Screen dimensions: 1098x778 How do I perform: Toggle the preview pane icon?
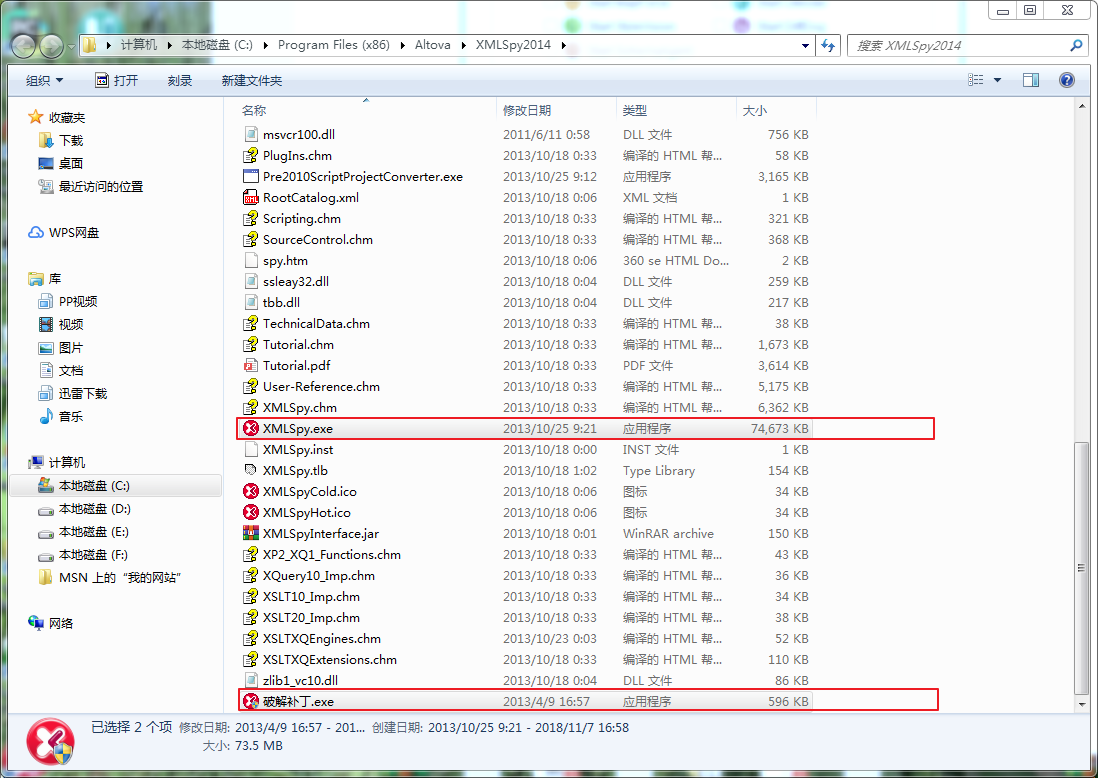(1030, 79)
